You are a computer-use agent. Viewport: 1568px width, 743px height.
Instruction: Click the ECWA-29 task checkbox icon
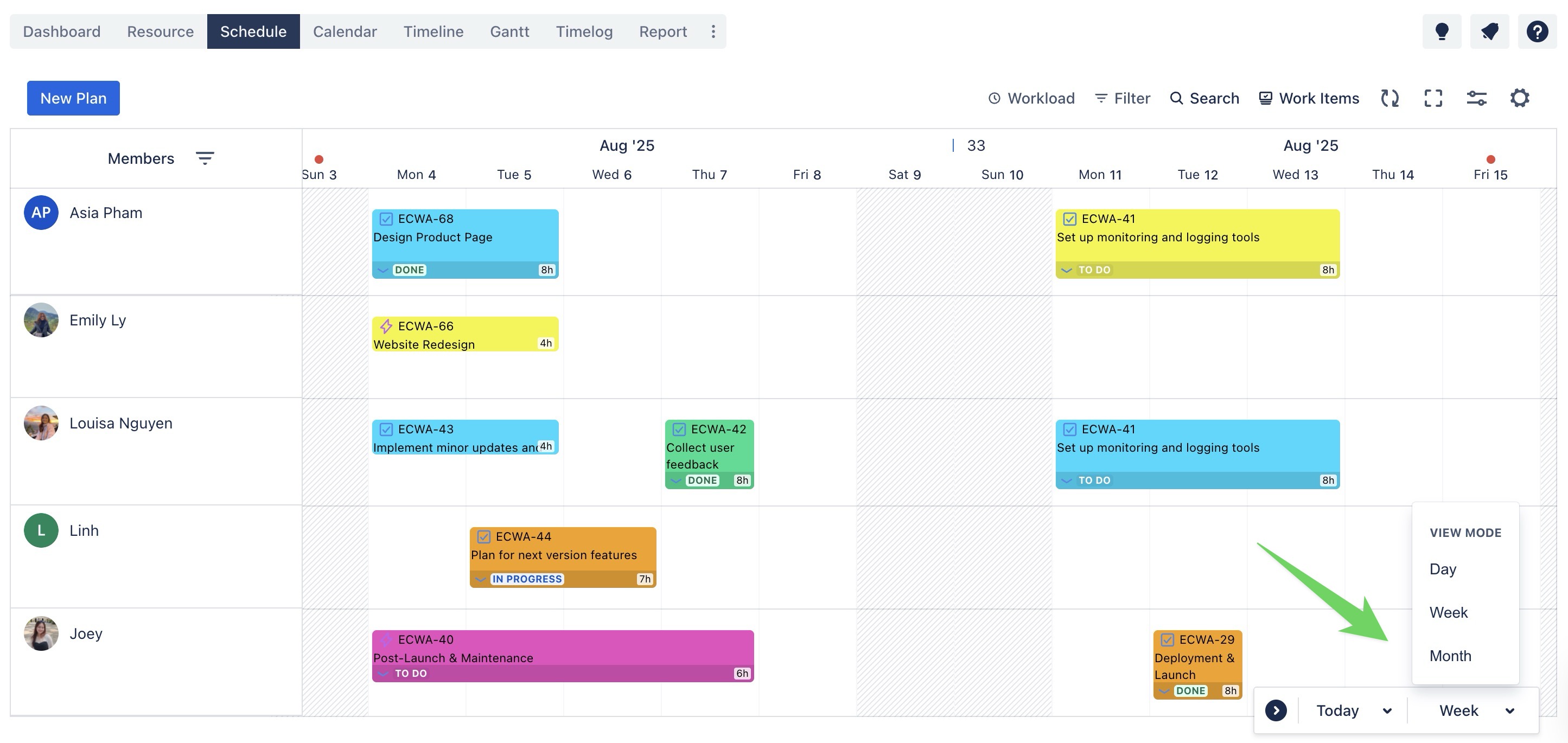[x=1167, y=639]
